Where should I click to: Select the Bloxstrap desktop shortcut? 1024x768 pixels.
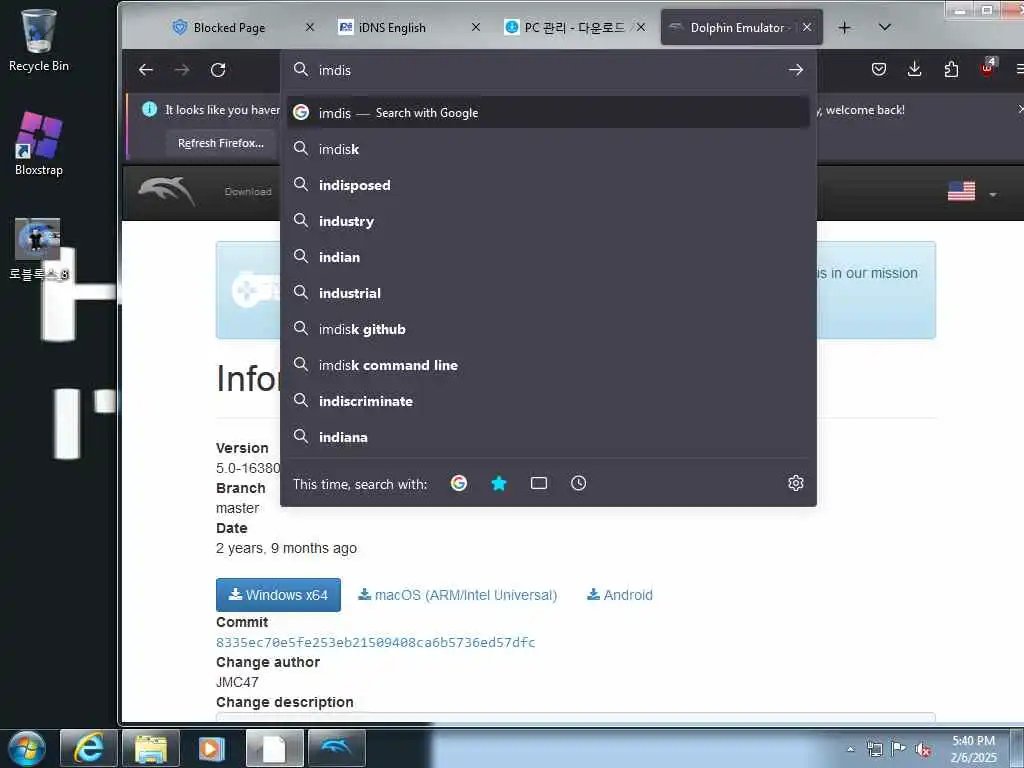[39, 144]
